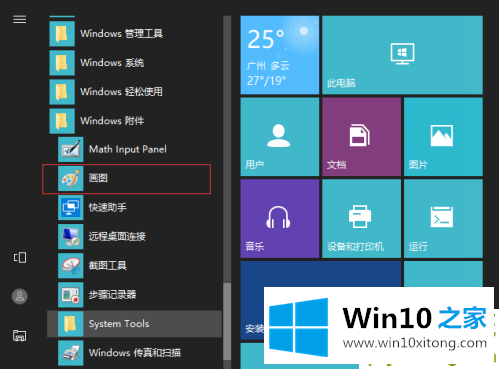The image size is (499, 369).
Task: Open the 设备和打印机 tile
Action: [x=361, y=218]
